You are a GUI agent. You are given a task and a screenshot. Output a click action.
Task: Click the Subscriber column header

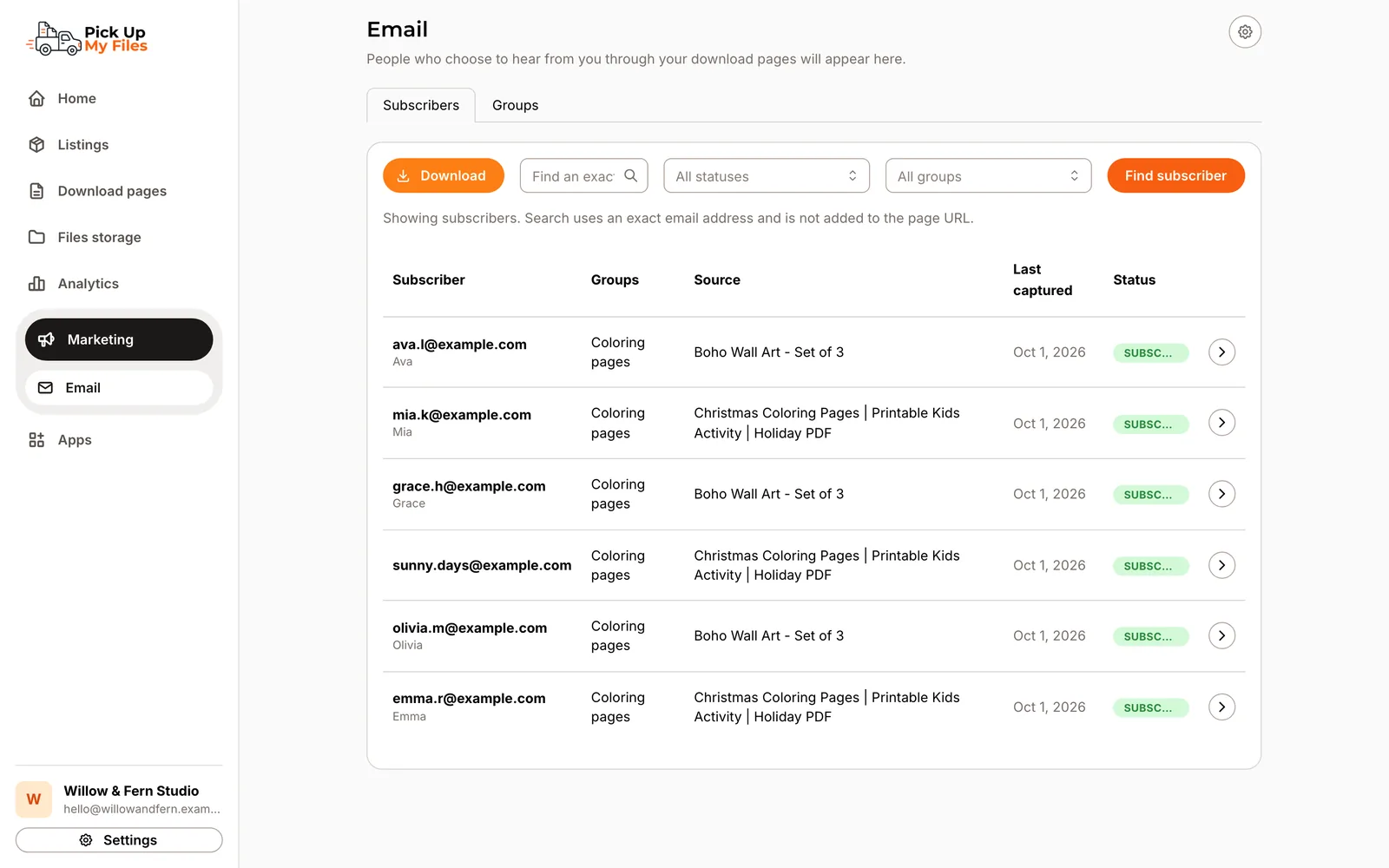429,279
